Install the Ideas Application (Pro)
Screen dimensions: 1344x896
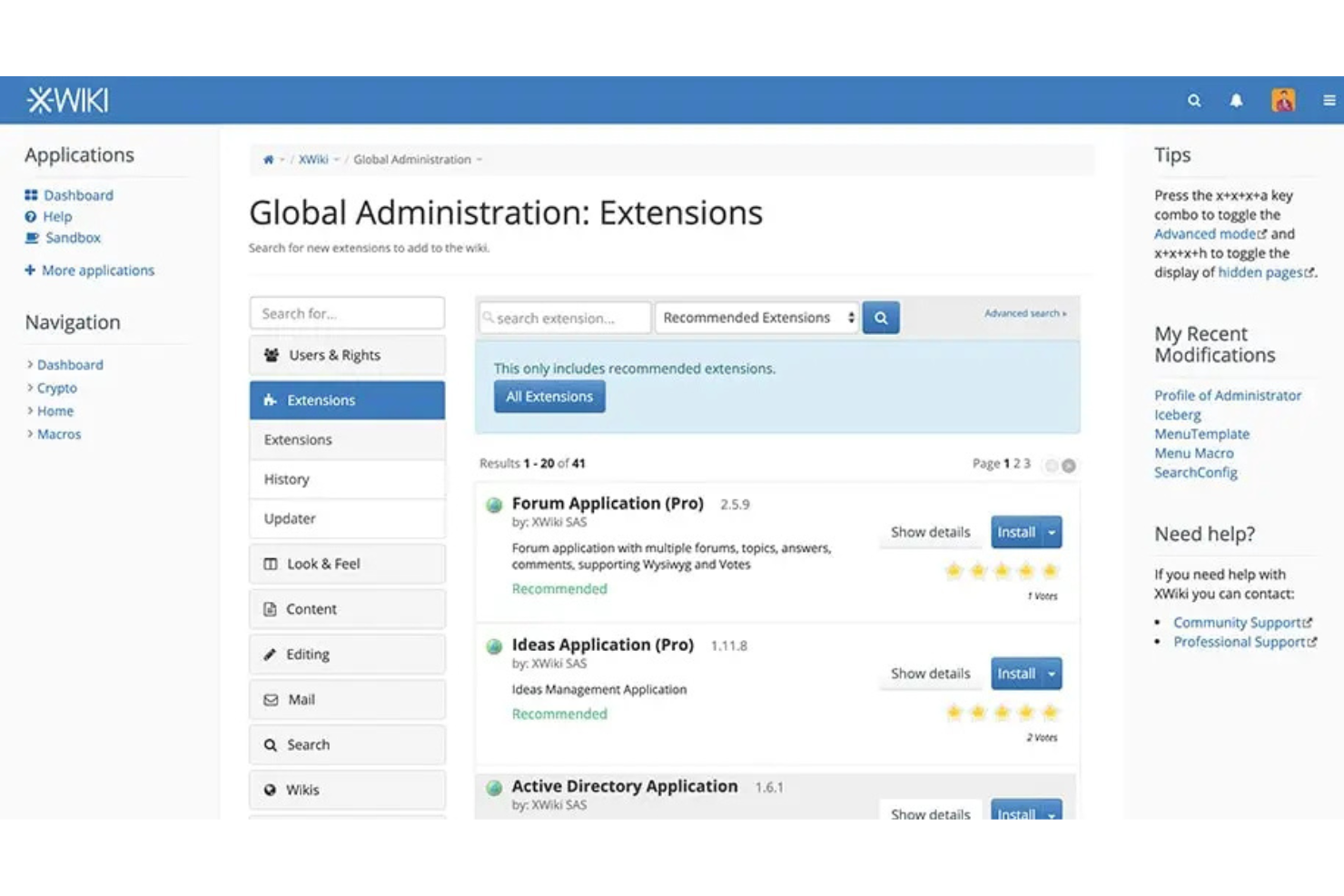coord(1016,674)
